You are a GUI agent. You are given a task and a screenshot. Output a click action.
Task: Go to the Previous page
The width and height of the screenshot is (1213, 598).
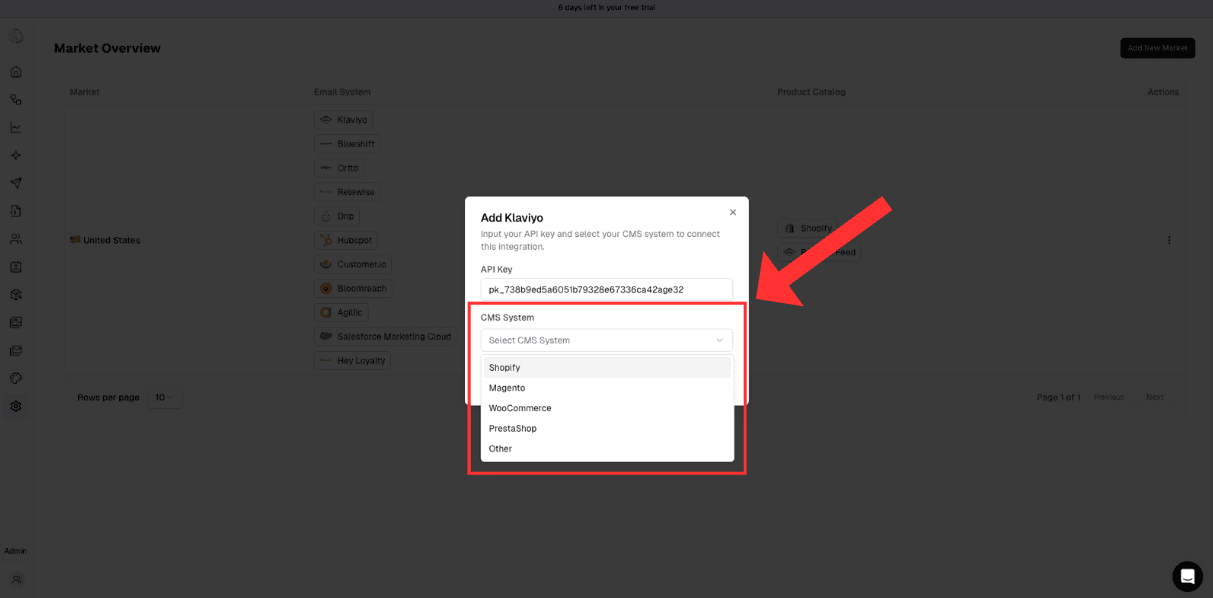(1109, 397)
